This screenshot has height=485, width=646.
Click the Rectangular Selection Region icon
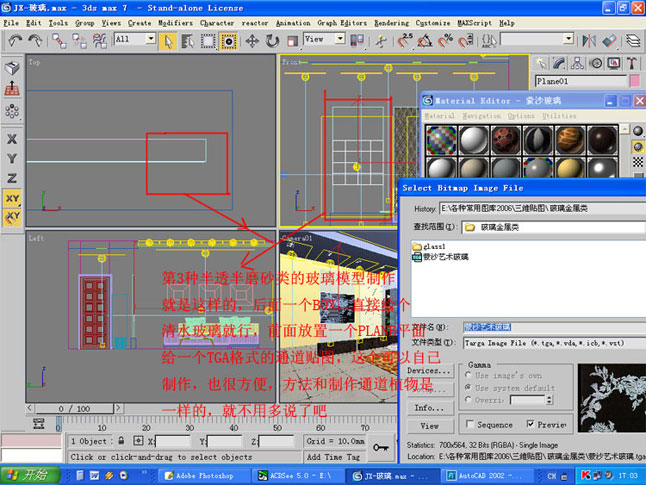click(208, 41)
